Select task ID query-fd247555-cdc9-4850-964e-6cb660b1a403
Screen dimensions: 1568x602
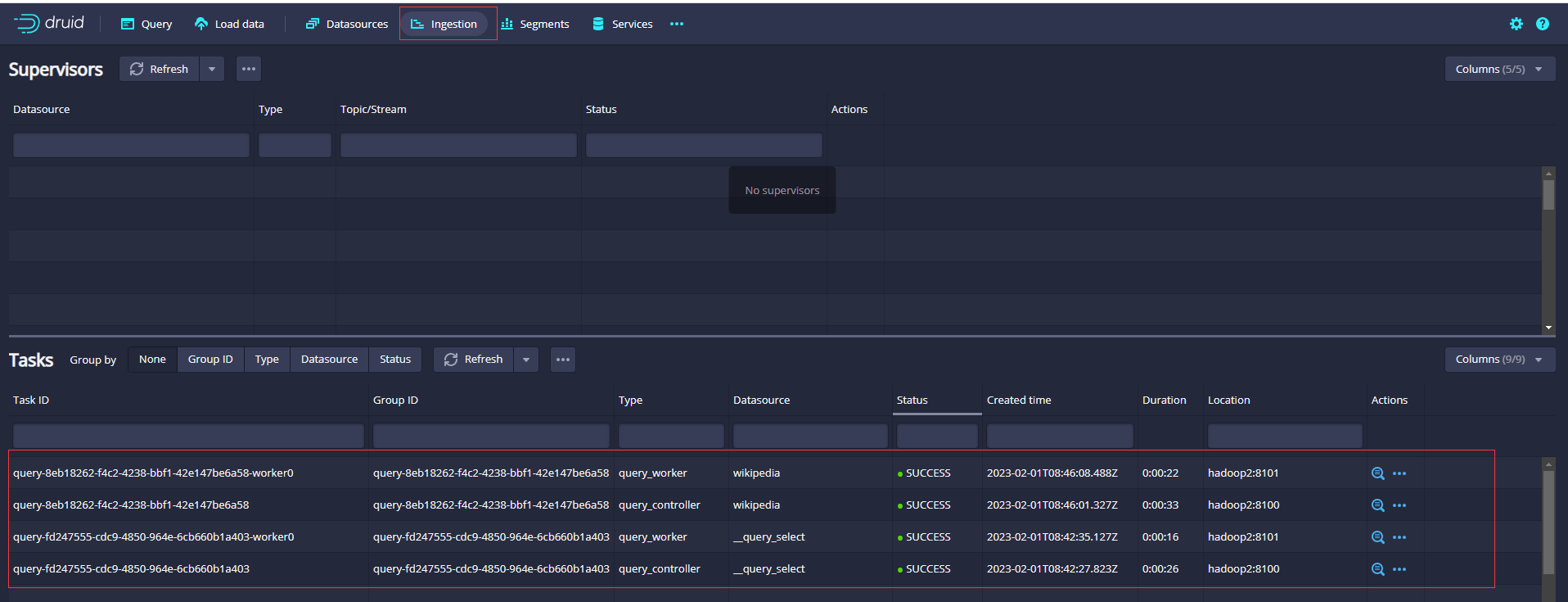click(x=131, y=568)
